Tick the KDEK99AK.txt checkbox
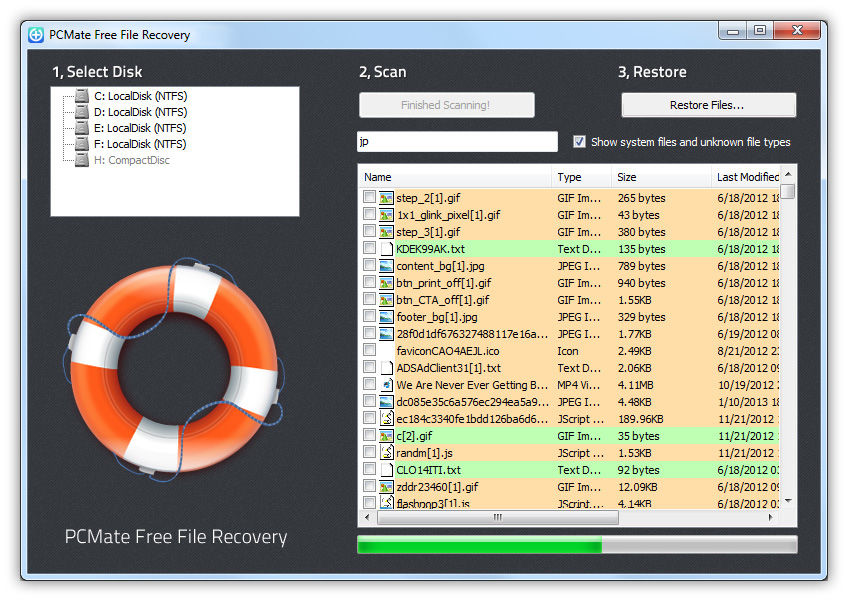Viewport: 848px width, 601px height. pyautogui.click(x=369, y=248)
